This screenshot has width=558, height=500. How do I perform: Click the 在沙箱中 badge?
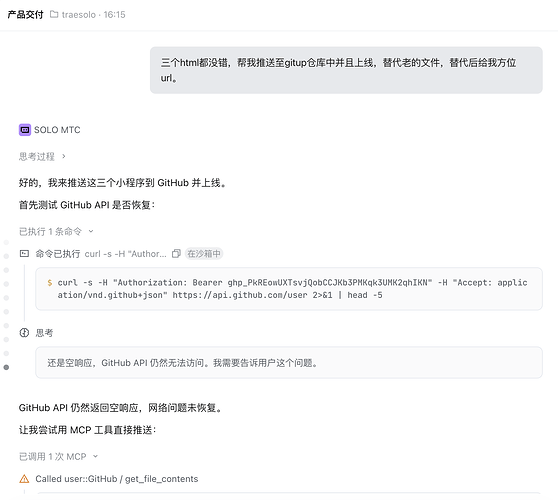(x=204, y=254)
